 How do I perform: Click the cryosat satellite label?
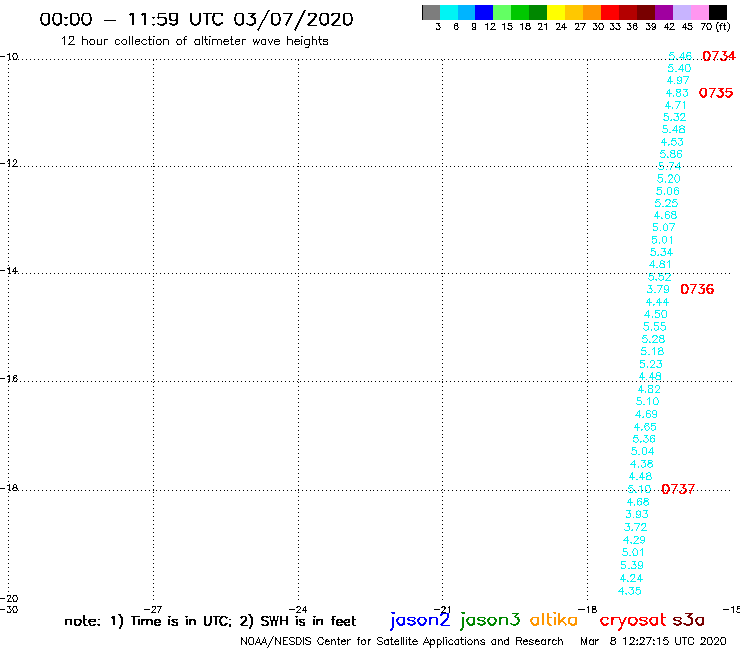(633, 620)
